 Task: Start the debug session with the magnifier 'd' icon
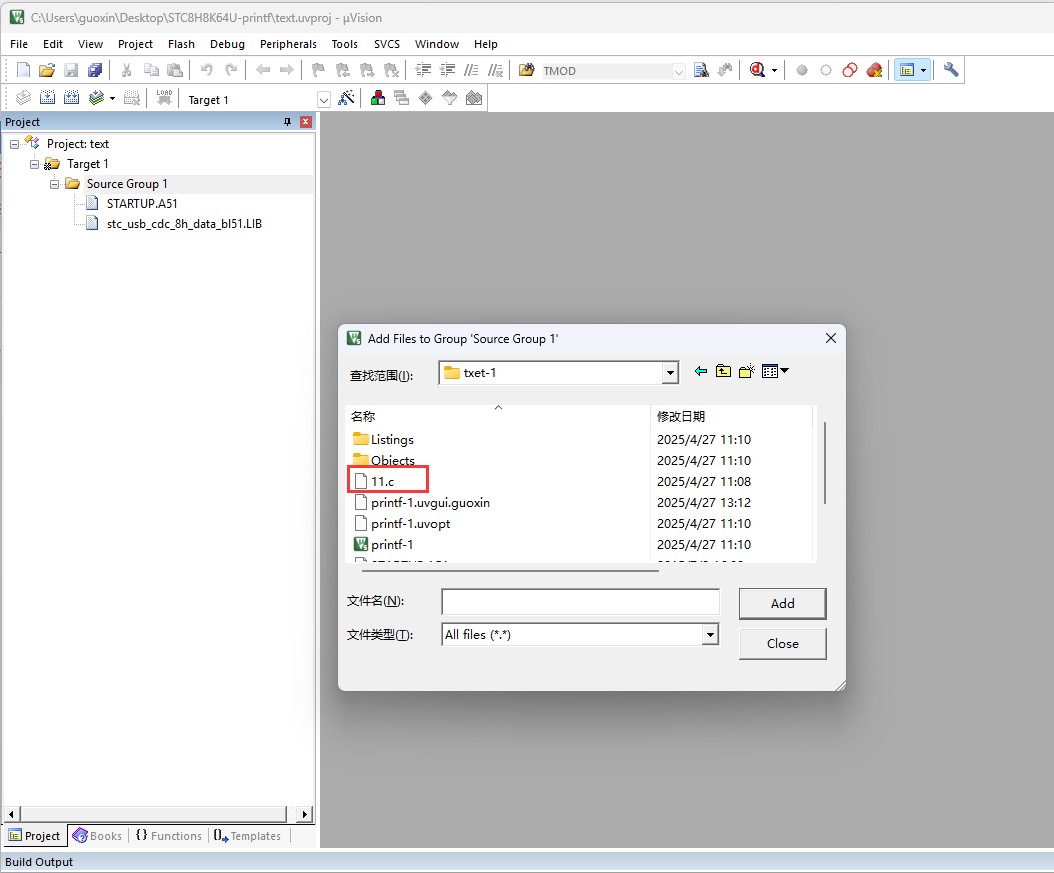pyautogui.click(x=758, y=71)
